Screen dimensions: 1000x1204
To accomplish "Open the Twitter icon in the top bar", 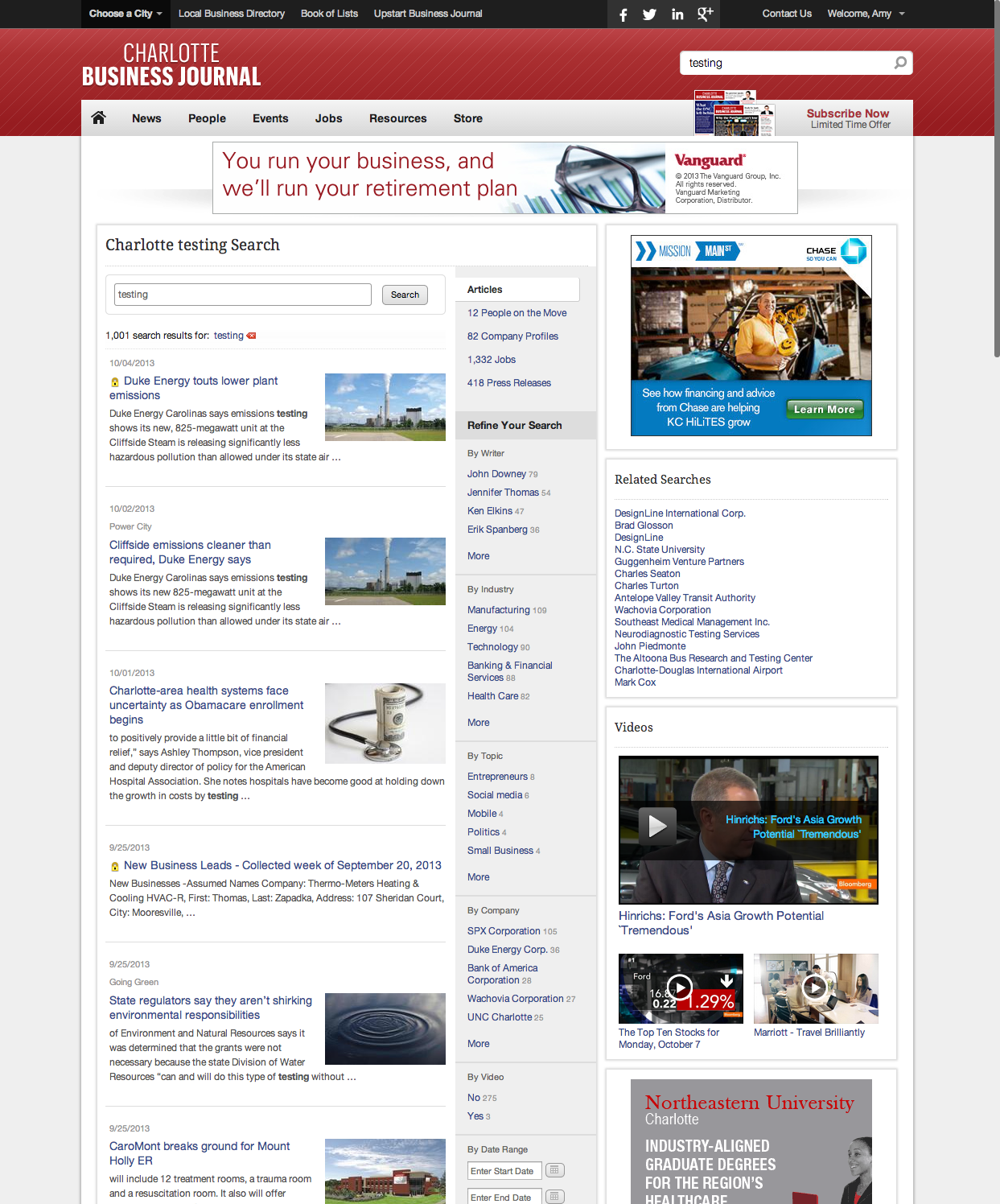I will click(x=649, y=14).
